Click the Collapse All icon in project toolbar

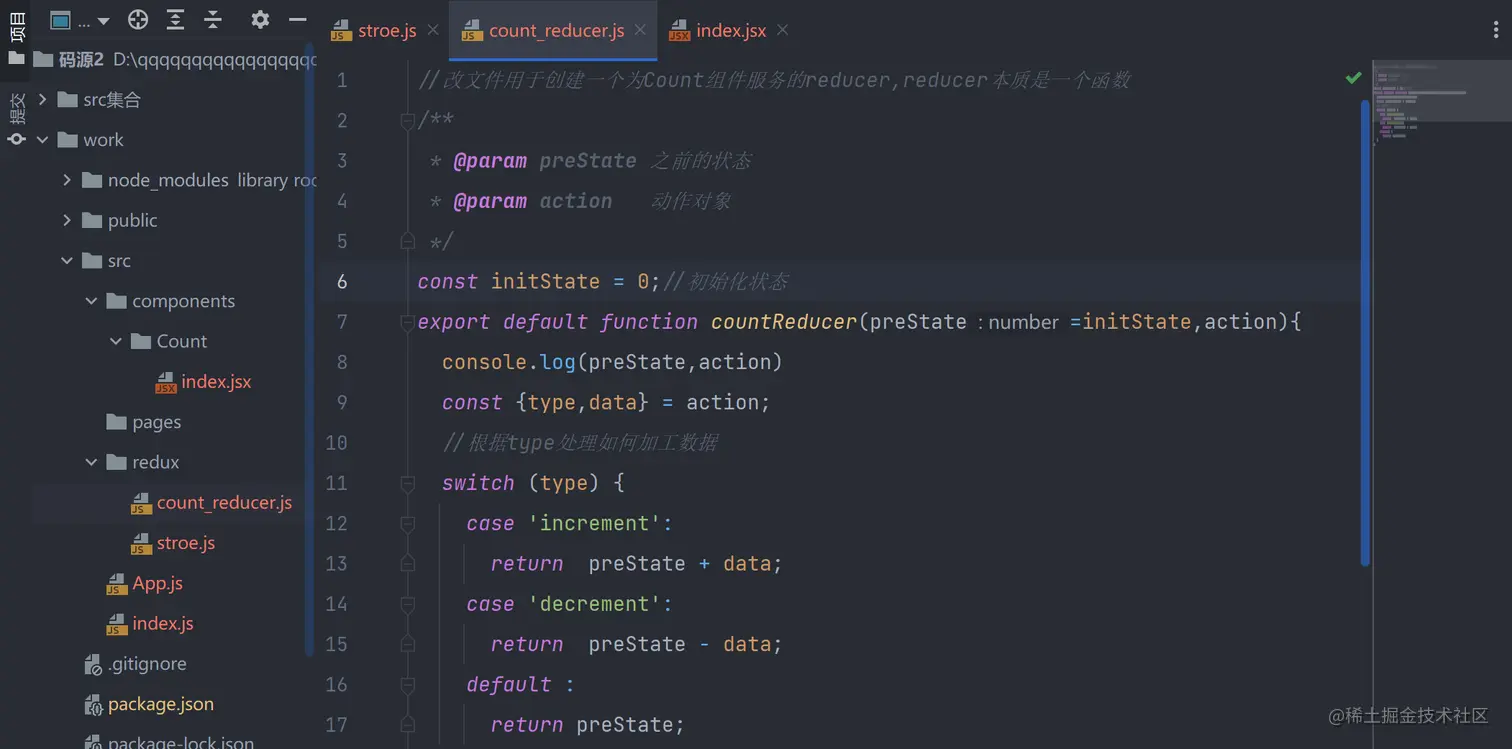point(213,20)
